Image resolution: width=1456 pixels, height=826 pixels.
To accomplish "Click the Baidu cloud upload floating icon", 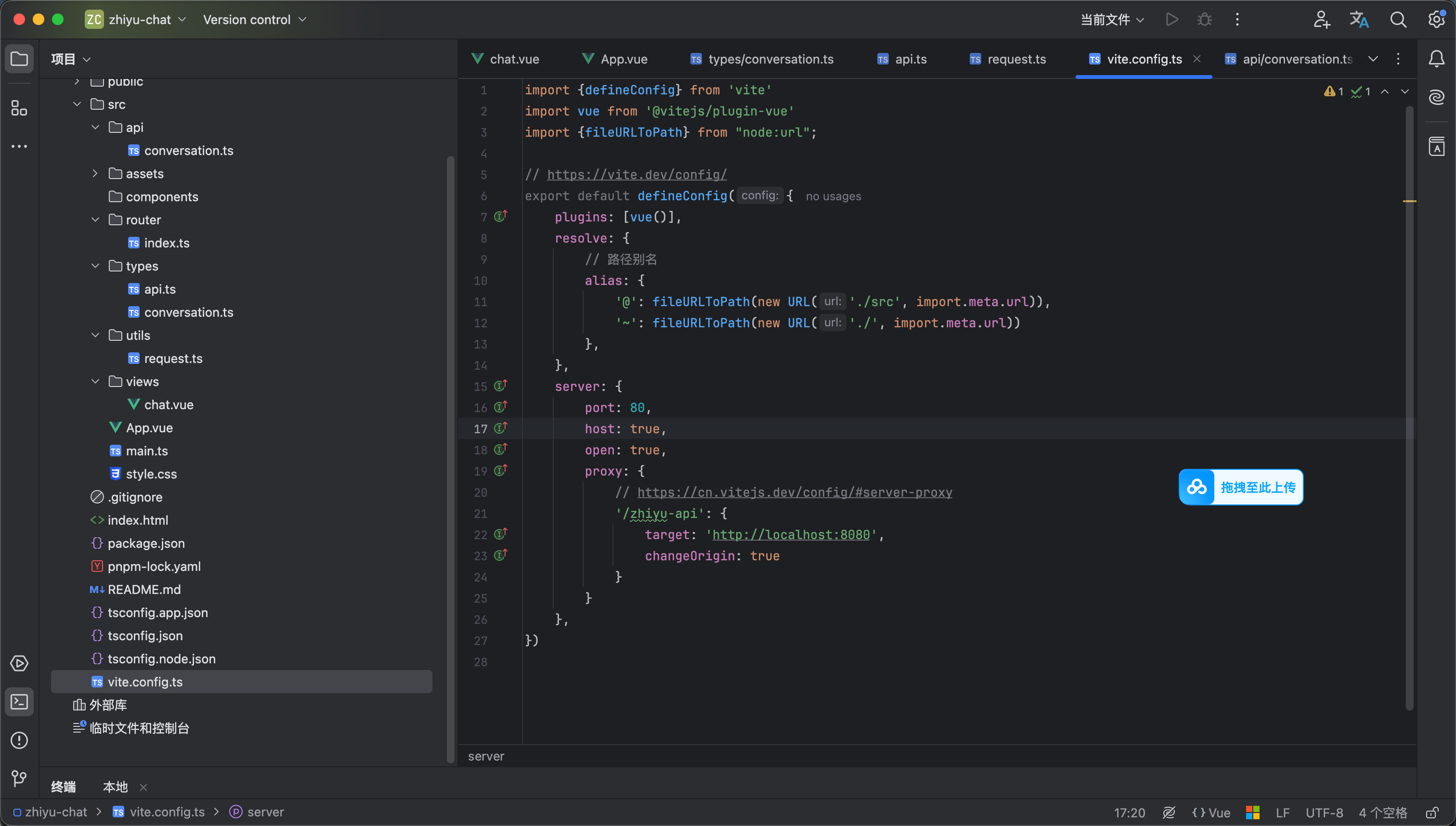I will pyautogui.click(x=1196, y=487).
